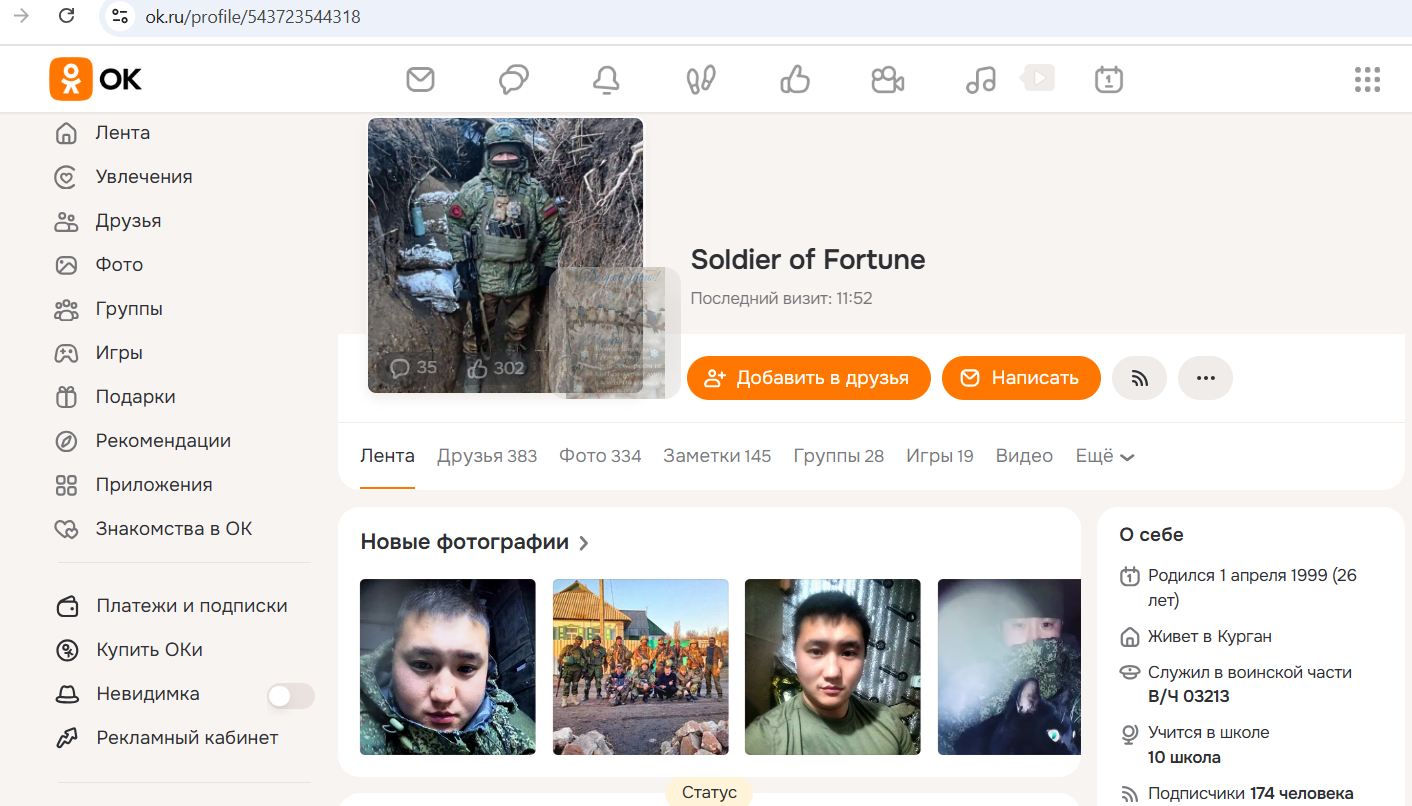Open the three-dot more actions menu
The height and width of the screenshot is (806, 1412).
pyautogui.click(x=1205, y=378)
